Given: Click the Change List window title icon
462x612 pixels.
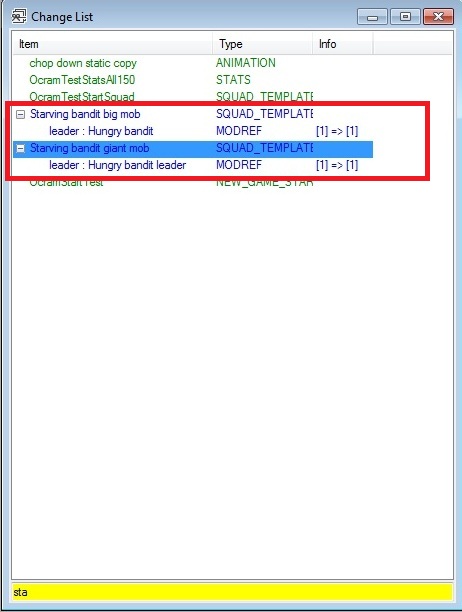Looking at the screenshot, I should [18, 17].
